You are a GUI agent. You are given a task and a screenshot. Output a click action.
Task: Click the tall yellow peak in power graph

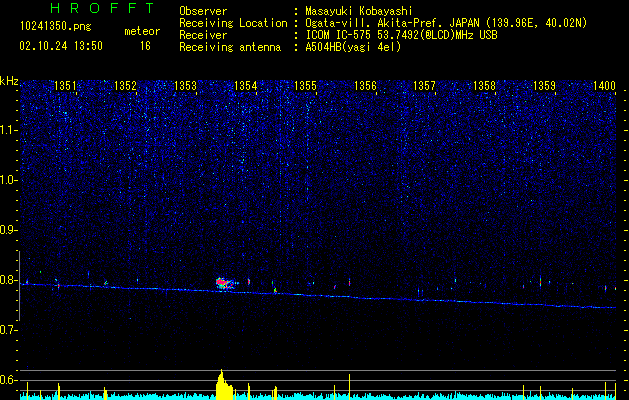tap(224, 384)
